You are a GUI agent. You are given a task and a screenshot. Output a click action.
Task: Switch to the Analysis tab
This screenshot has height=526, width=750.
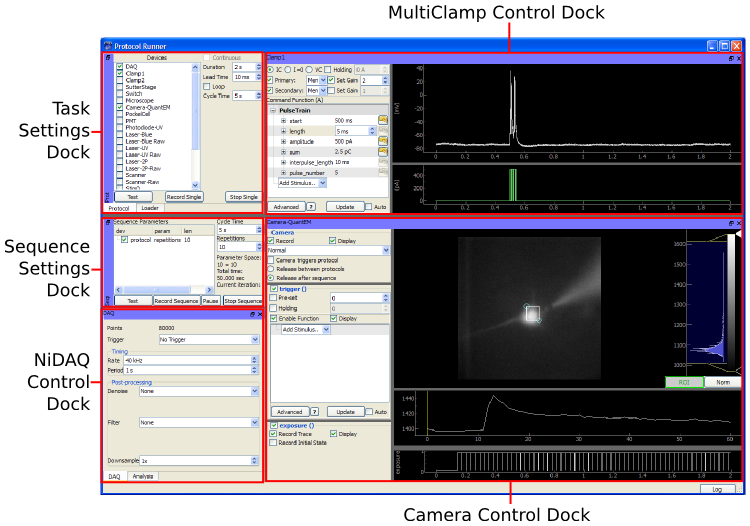click(x=143, y=476)
